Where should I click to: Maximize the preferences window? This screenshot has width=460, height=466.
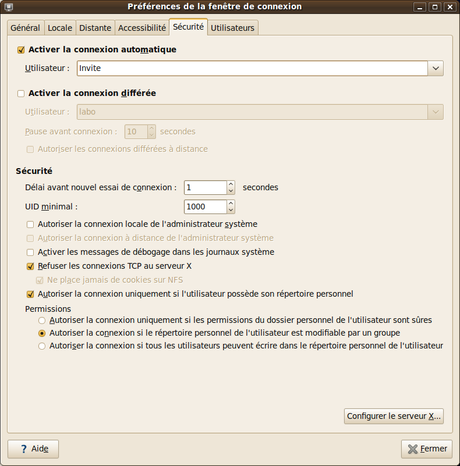(435, 7)
